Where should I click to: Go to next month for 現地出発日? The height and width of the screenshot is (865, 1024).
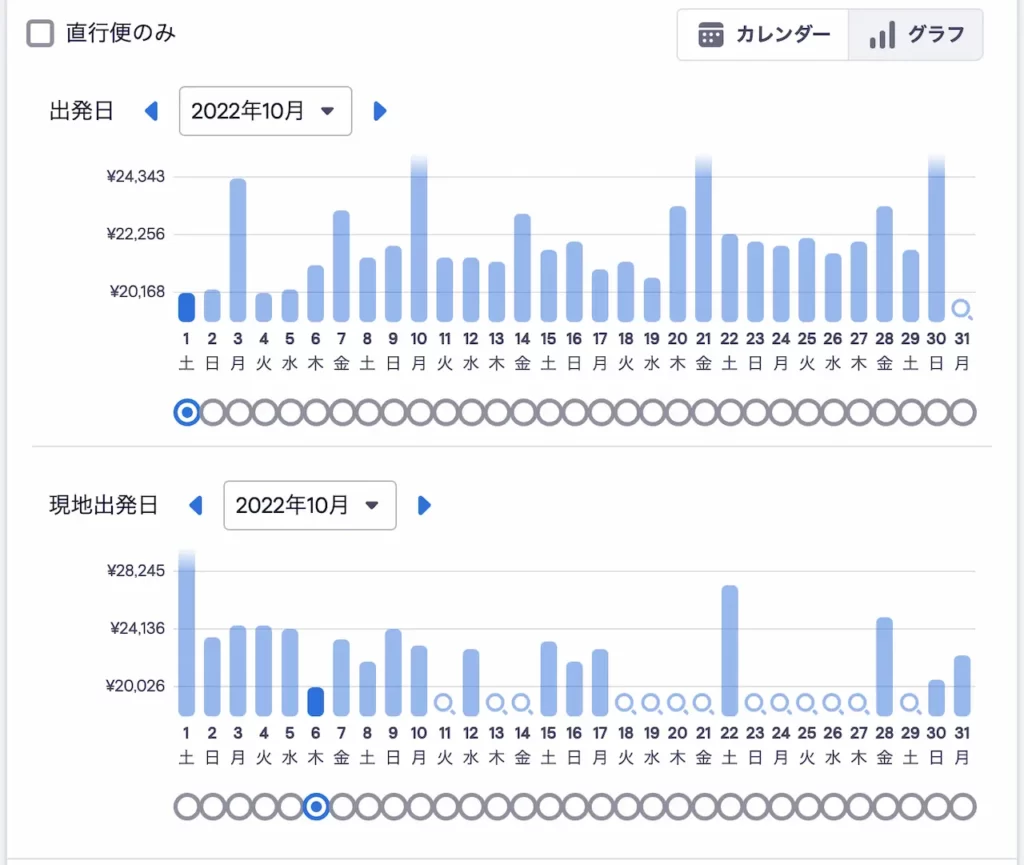point(424,505)
